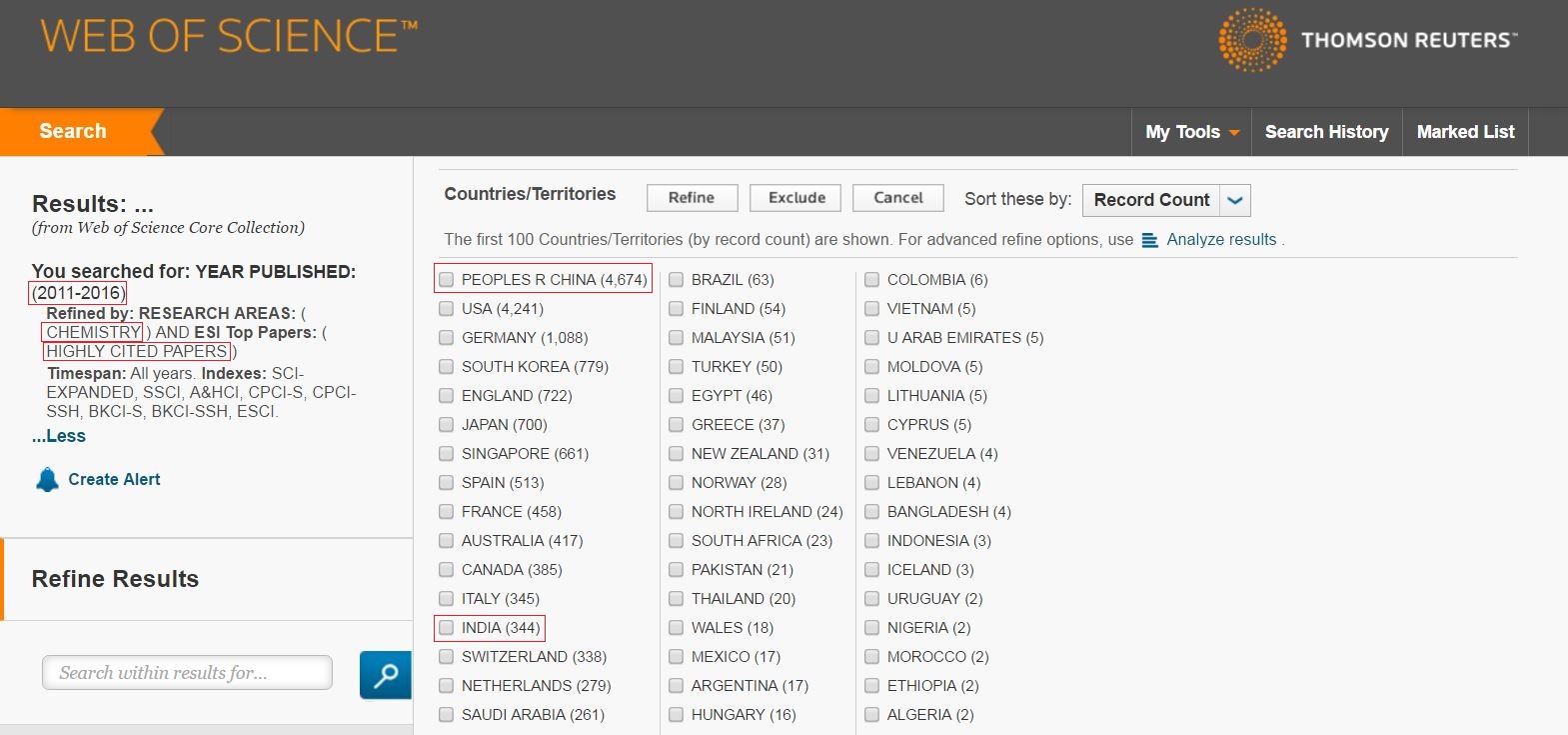Click the Refine button

pyautogui.click(x=692, y=198)
